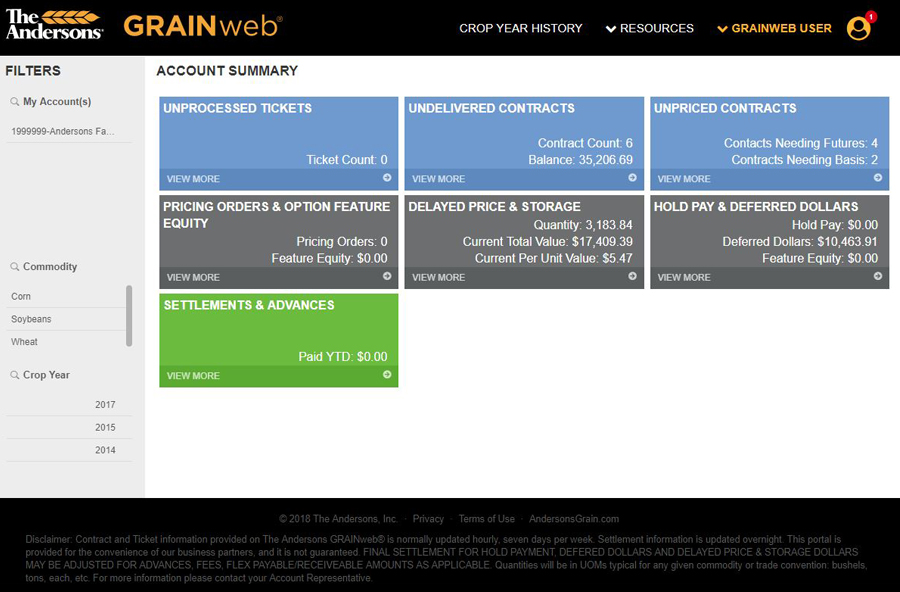This screenshot has width=900, height=592.
Task: Expand the GRAINweb User dropdown chevron
Action: [722, 29]
